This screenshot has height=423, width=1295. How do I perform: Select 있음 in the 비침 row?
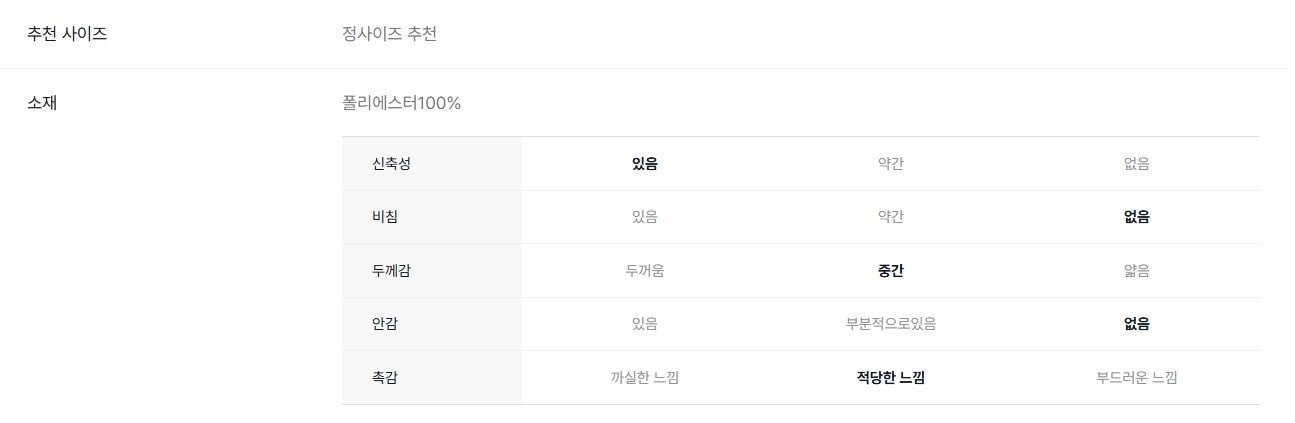tap(644, 217)
